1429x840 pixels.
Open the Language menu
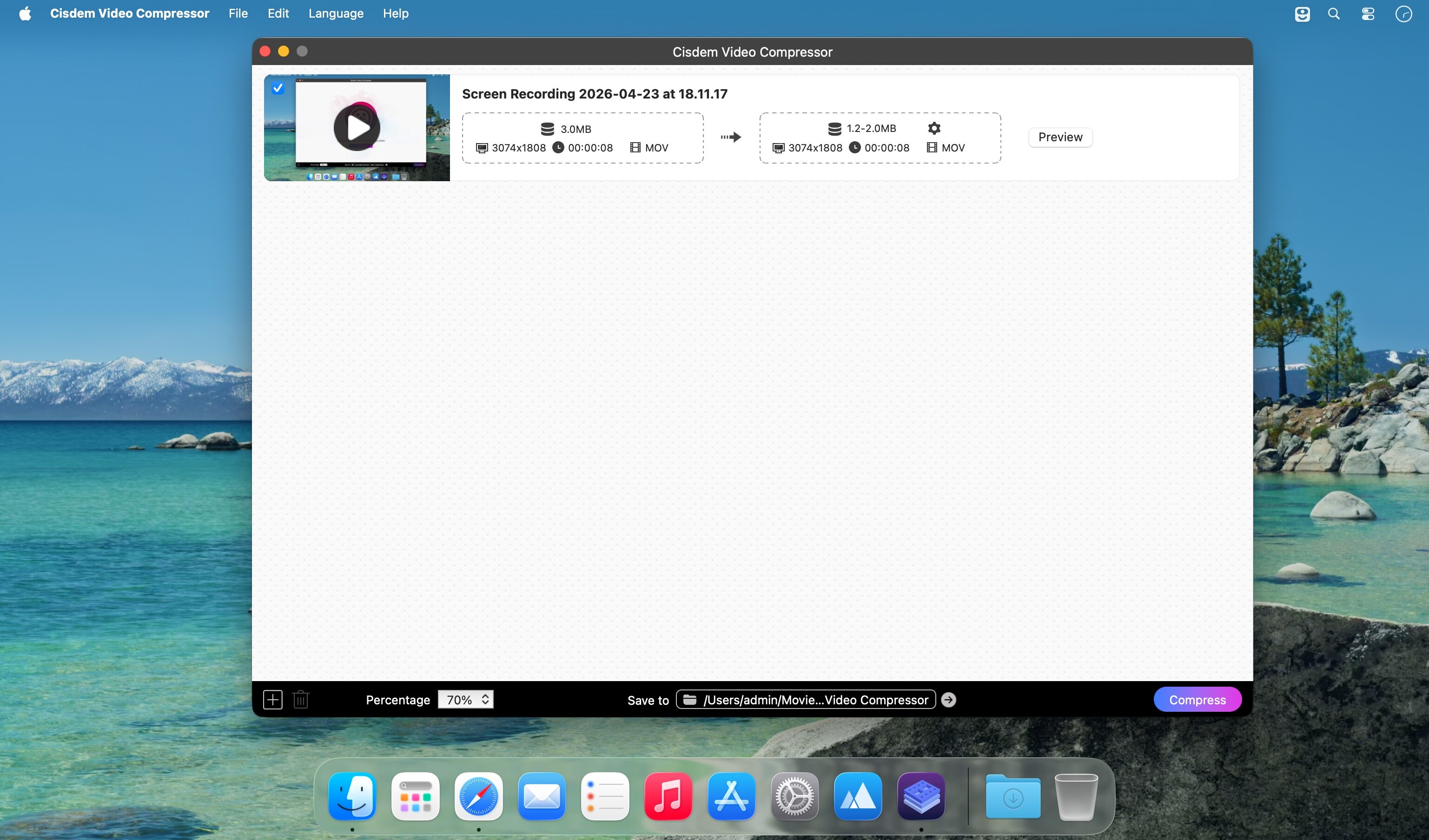336,13
